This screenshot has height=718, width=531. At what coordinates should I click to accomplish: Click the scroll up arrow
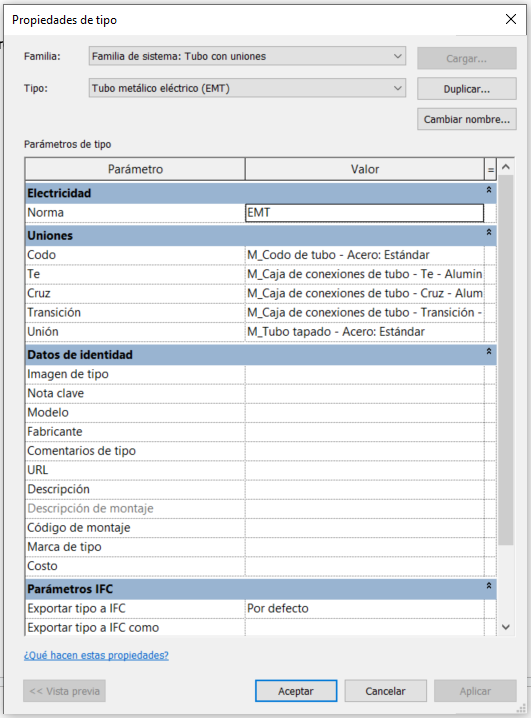pyautogui.click(x=506, y=167)
